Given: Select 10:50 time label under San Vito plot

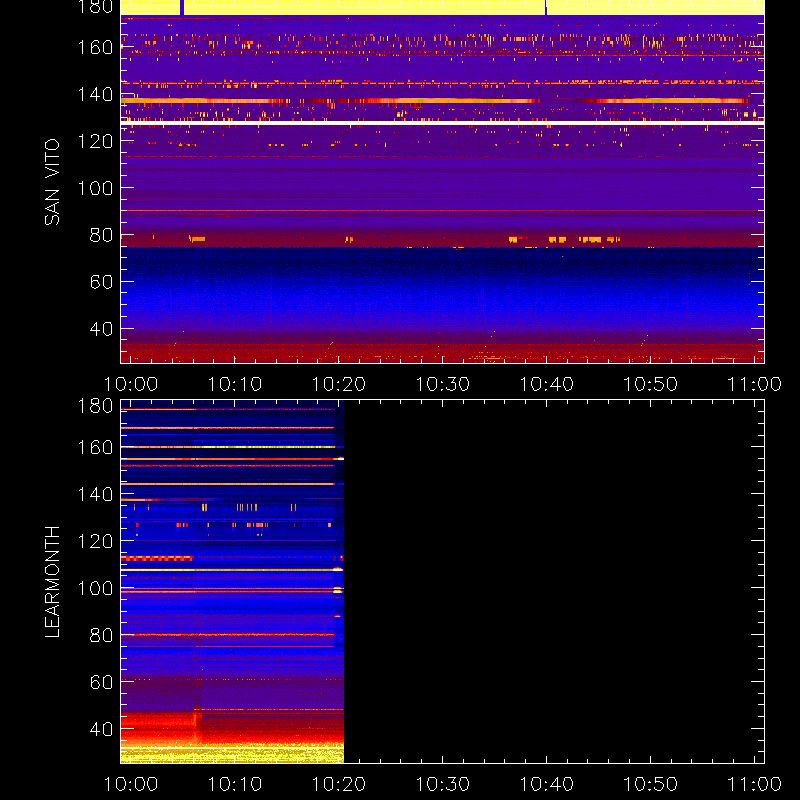Looking at the screenshot, I should click(651, 384).
